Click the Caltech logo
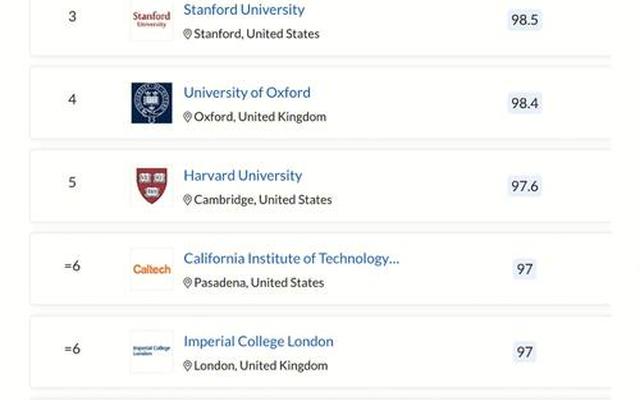 tap(151, 269)
